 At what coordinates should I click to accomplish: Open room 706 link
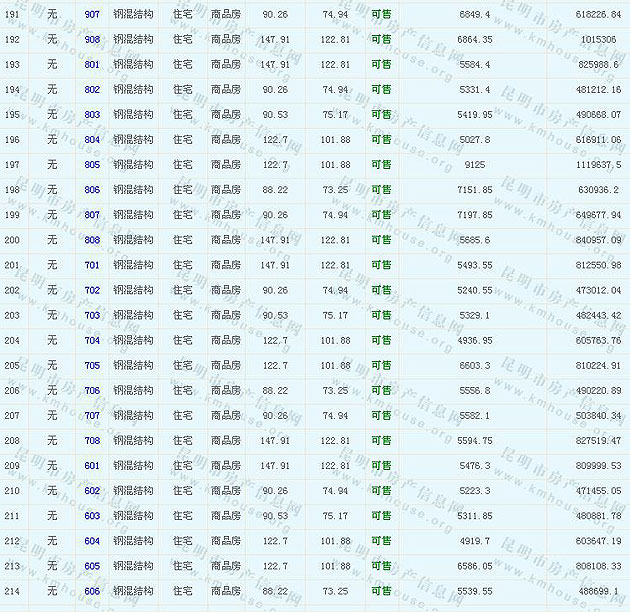(x=92, y=390)
